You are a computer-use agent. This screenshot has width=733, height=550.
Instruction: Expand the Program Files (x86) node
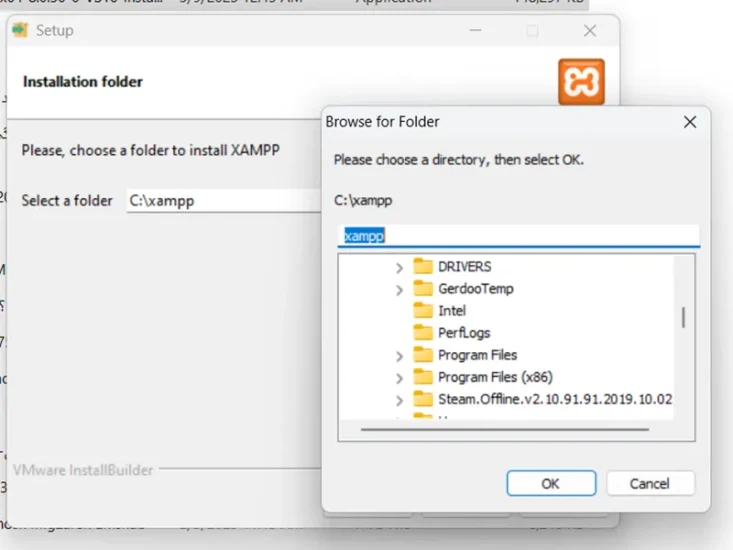pos(399,379)
